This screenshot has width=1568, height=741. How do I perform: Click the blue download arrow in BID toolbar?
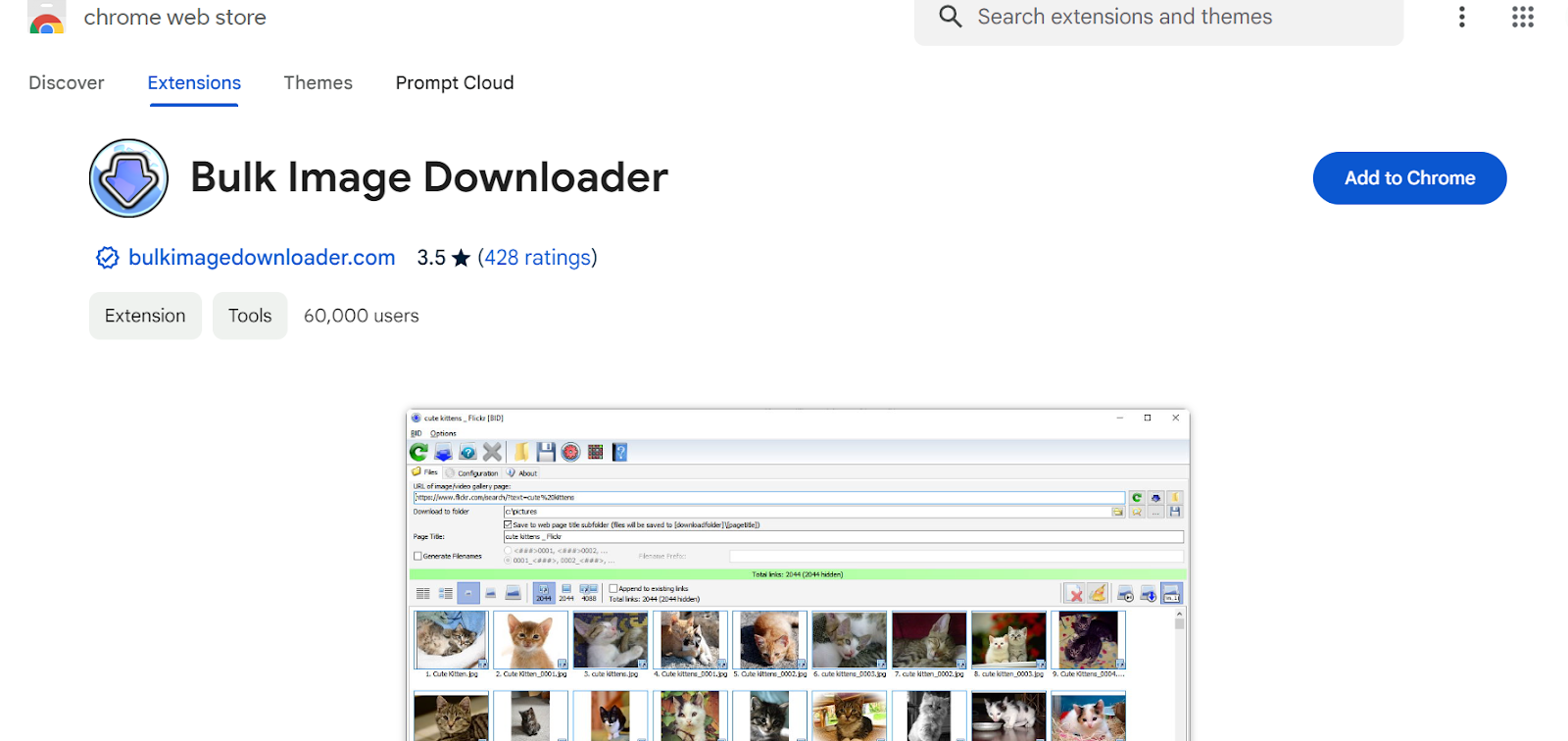443,452
